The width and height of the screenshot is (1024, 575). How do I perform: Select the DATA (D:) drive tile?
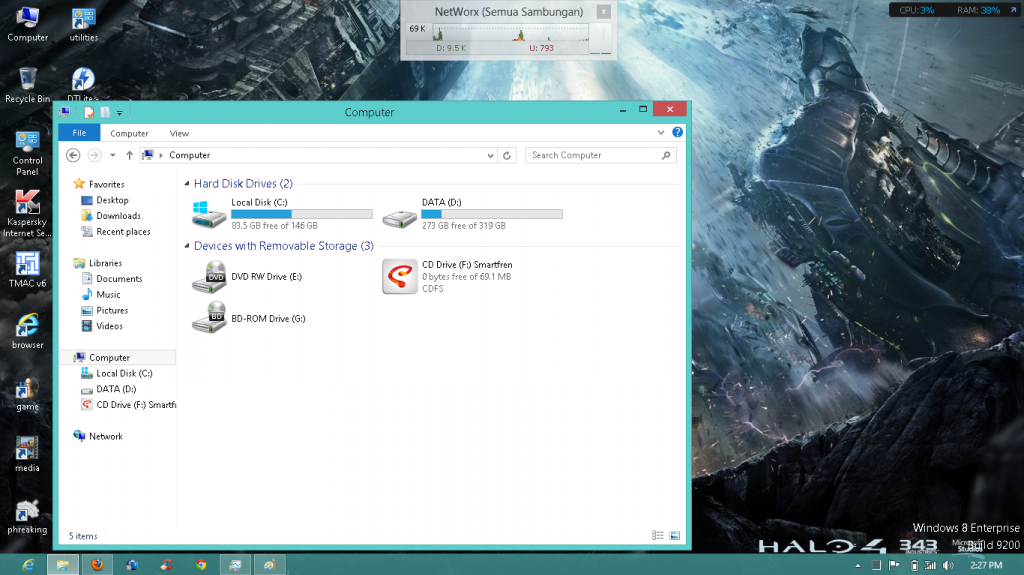[x=472, y=214]
